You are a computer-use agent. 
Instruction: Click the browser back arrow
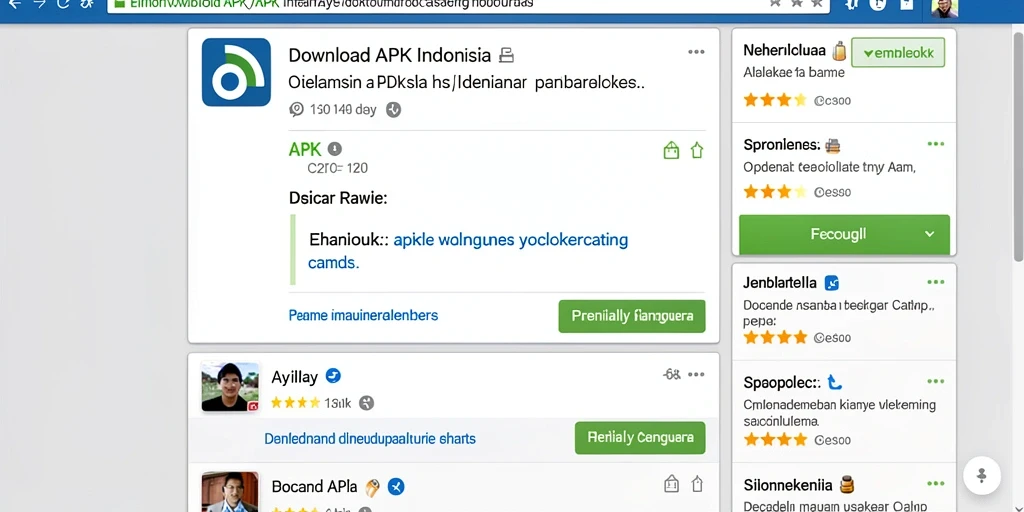12,4
